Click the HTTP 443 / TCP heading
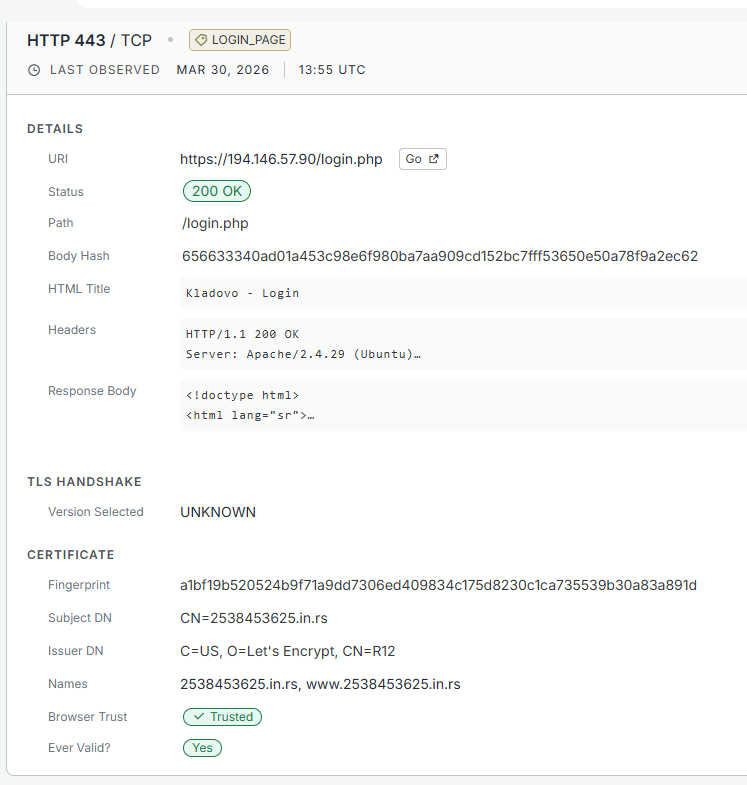This screenshot has width=747, height=785. click(89, 40)
